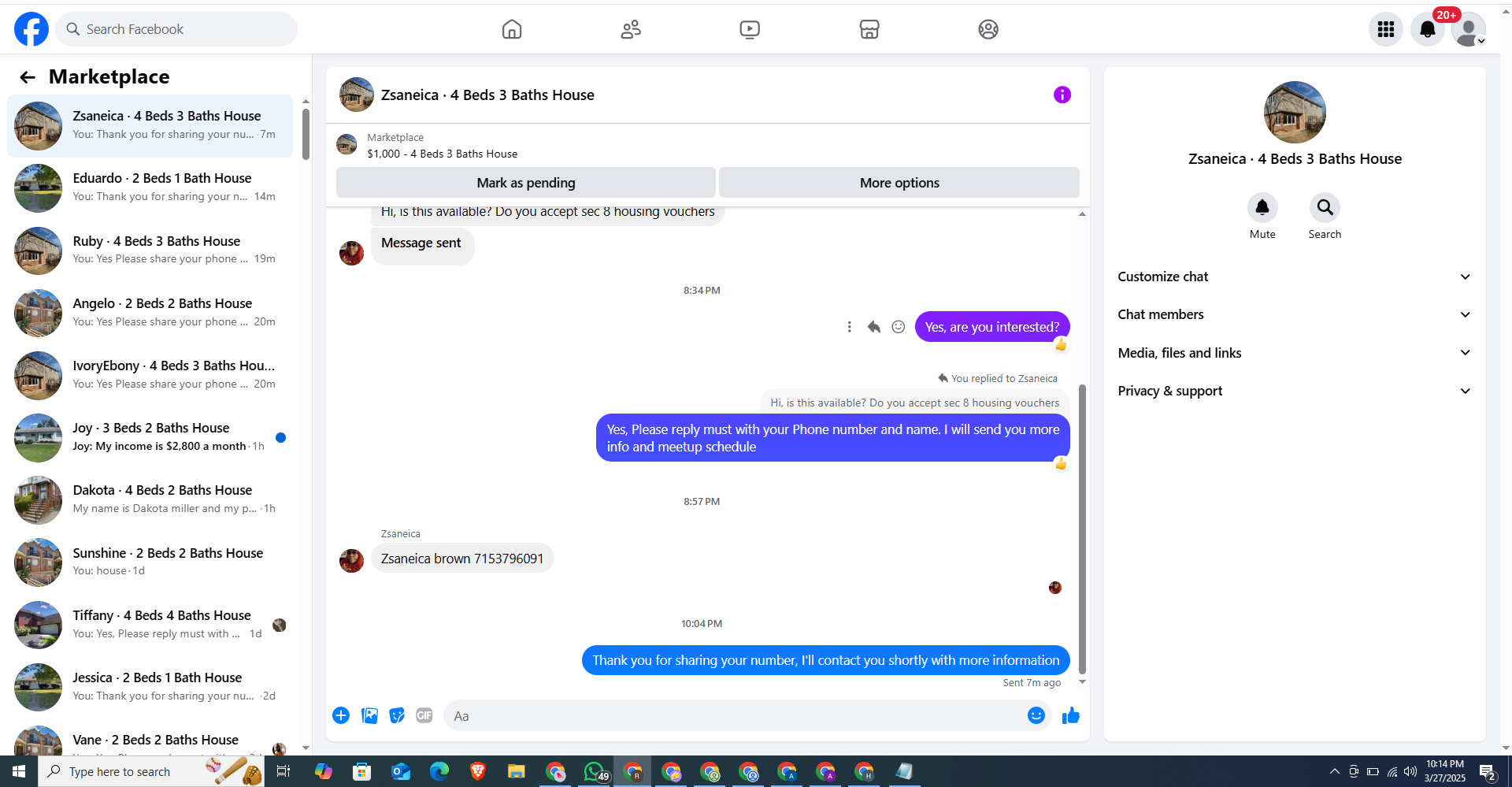
Task: Open the Facebook menu grid icon
Action: tap(1386, 29)
